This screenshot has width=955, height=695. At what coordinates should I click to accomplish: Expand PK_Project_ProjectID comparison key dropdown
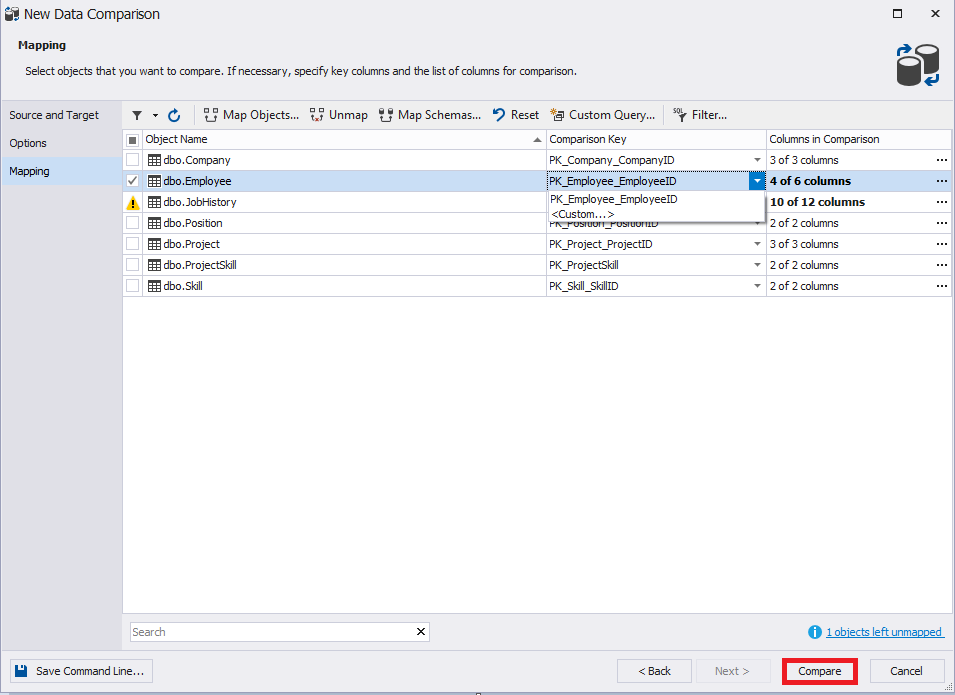click(757, 244)
